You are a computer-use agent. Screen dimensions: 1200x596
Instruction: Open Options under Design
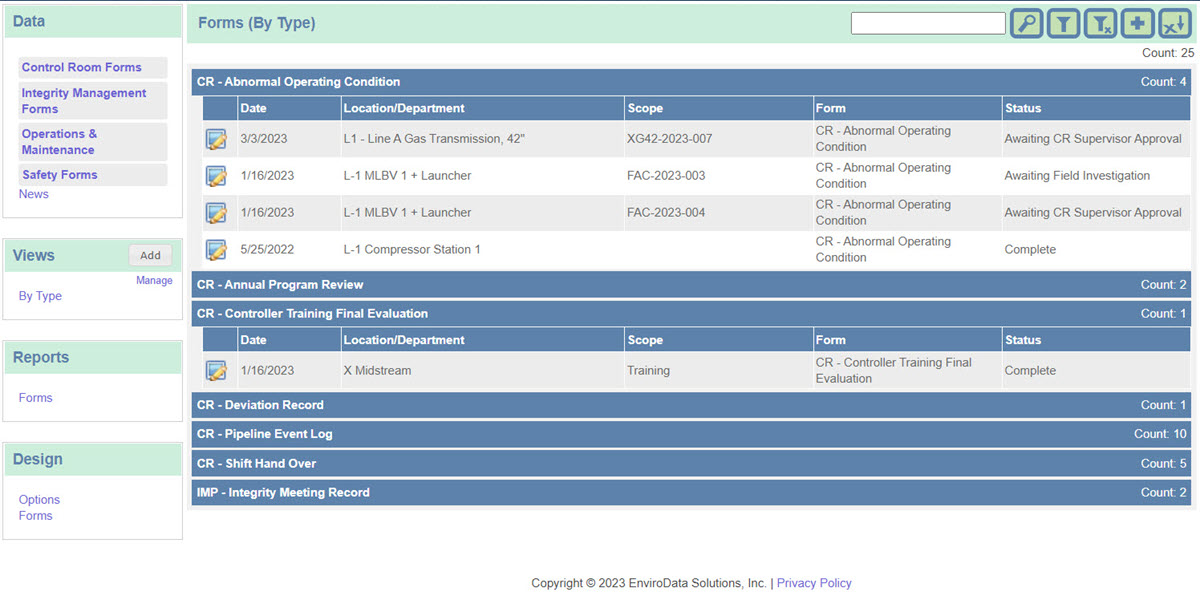(x=39, y=500)
